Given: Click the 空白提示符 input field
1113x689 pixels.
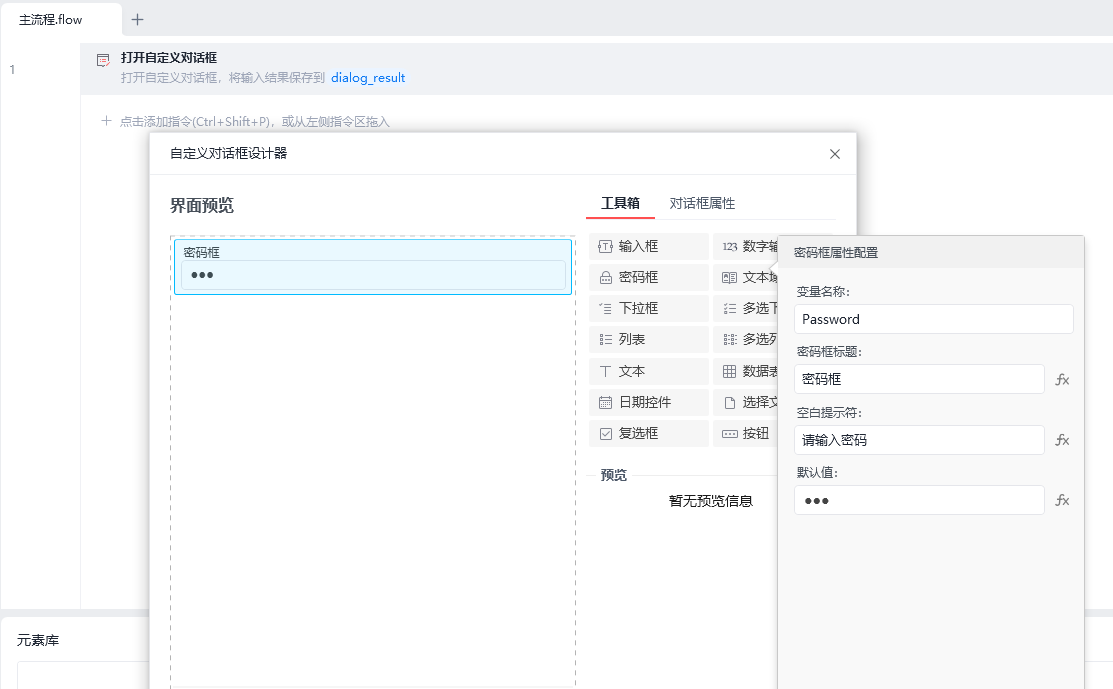Looking at the screenshot, I should [x=919, y=440].
